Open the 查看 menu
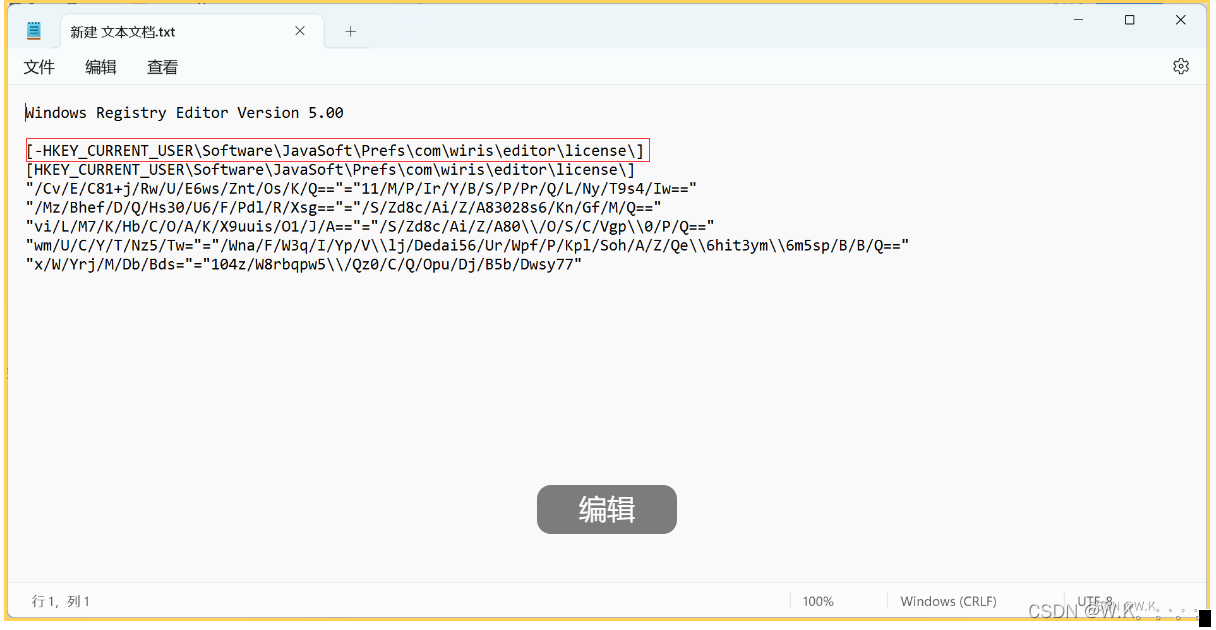 click(x=163, y=67)
